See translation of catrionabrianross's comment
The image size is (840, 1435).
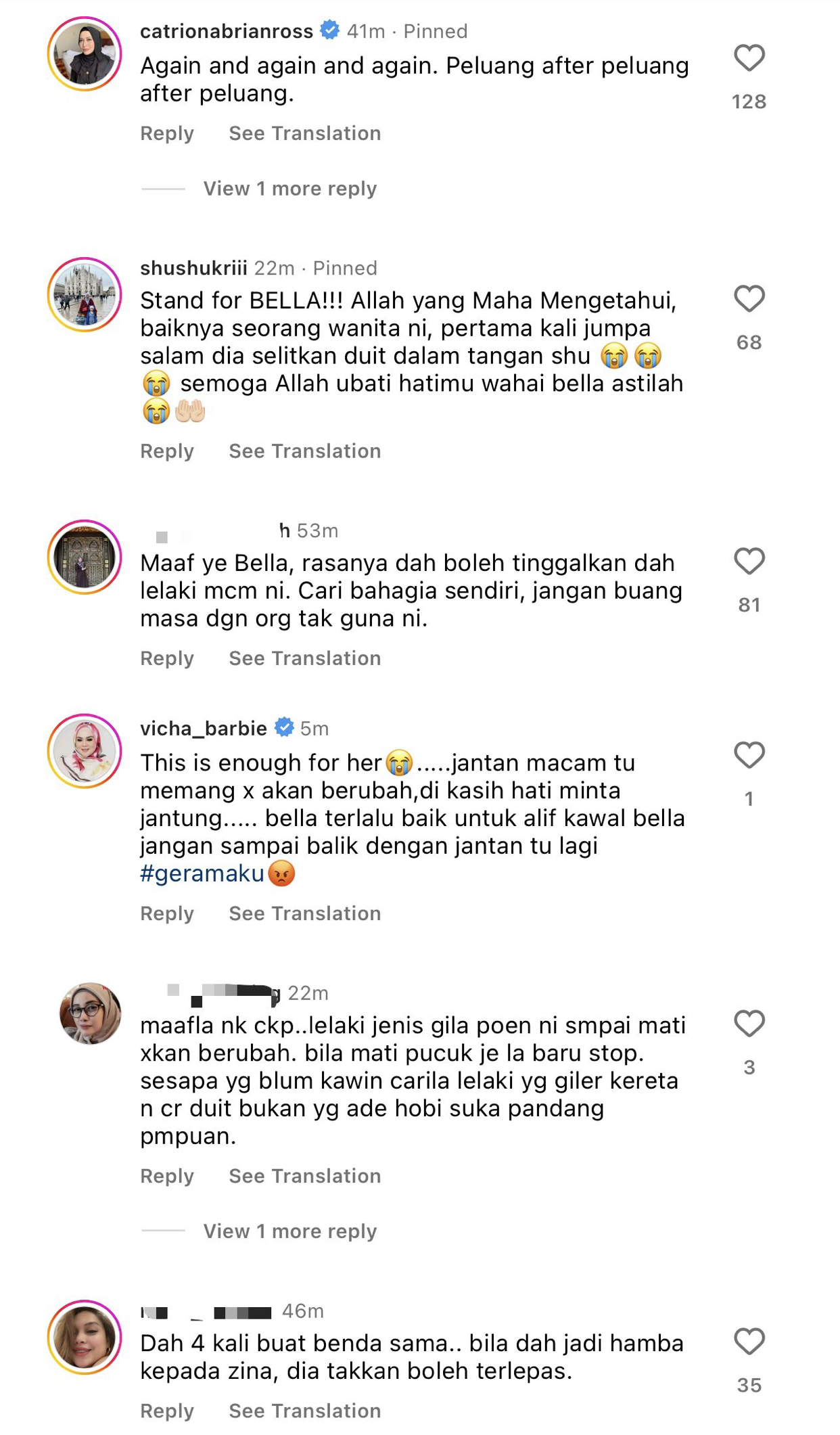[x=305, y=133]
